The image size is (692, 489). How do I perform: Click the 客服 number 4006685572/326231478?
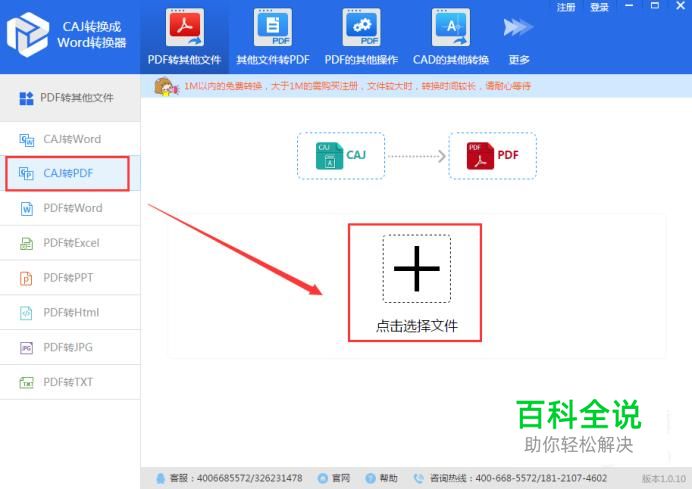point(250,478)
